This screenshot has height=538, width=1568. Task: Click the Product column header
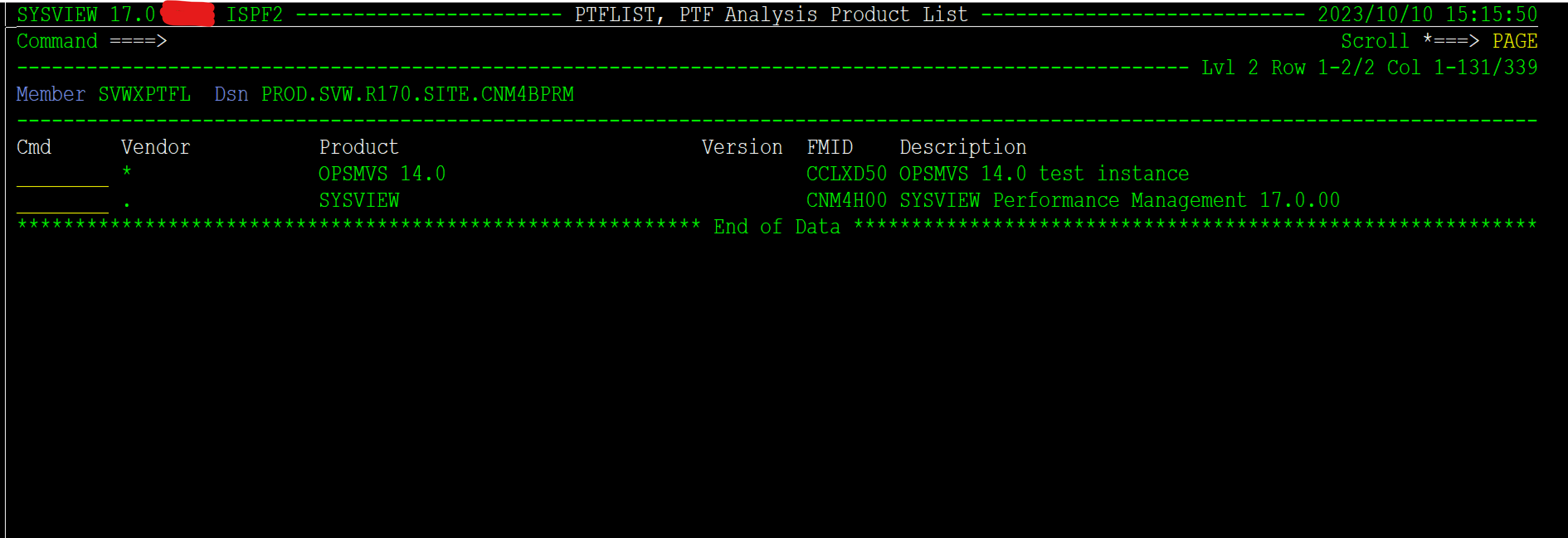pos(358,147)
